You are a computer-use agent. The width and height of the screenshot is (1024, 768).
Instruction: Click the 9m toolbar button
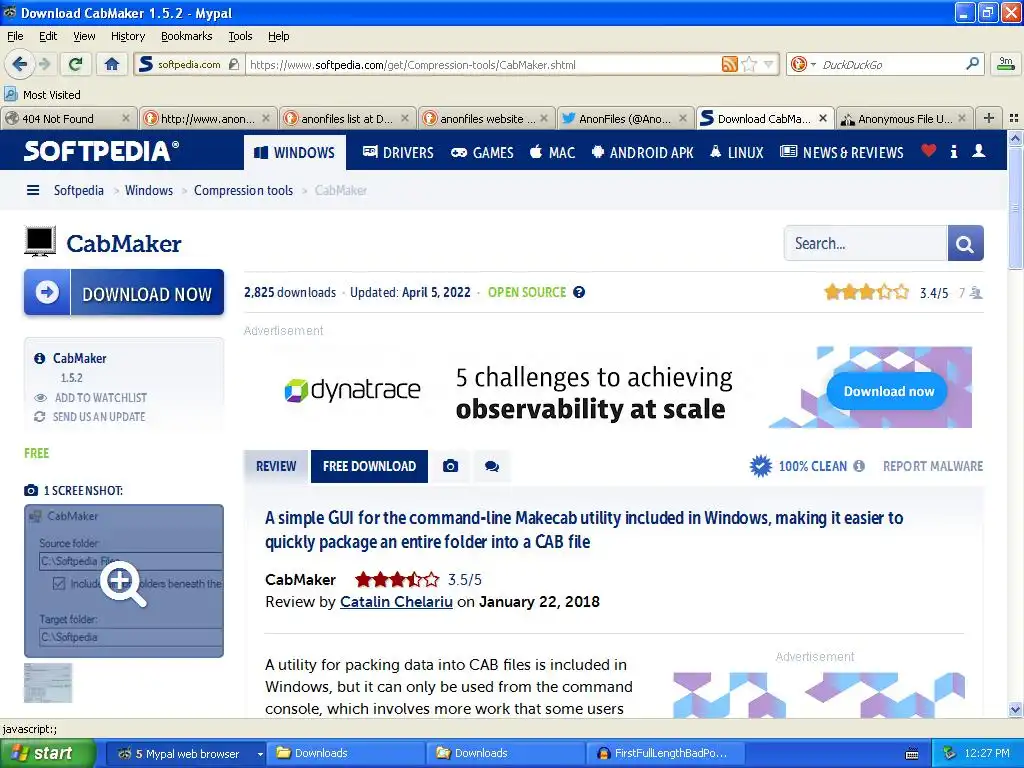pos(1006,63)
